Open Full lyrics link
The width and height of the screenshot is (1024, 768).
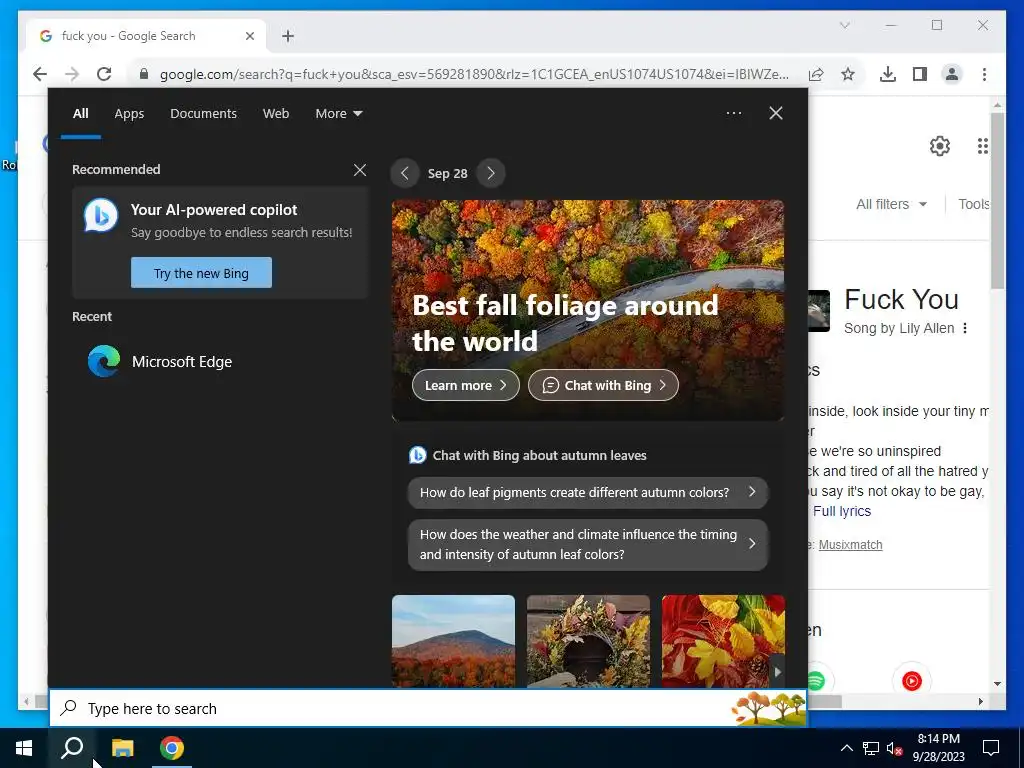tap(842, 511)
